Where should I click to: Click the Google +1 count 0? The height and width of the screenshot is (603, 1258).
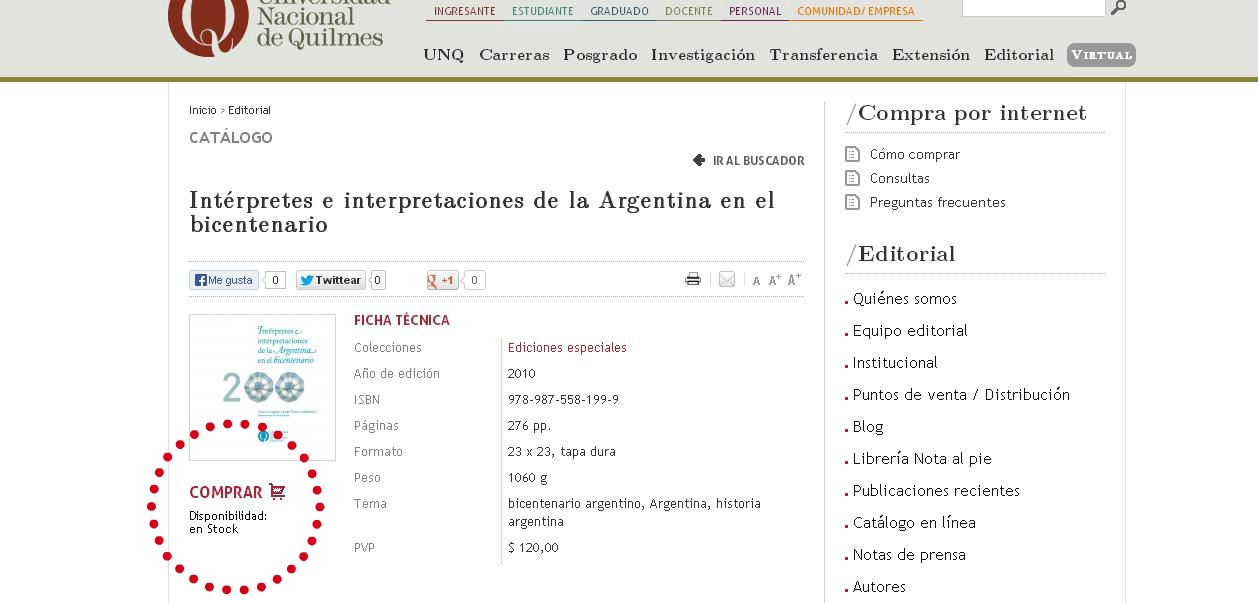[475, 280]
